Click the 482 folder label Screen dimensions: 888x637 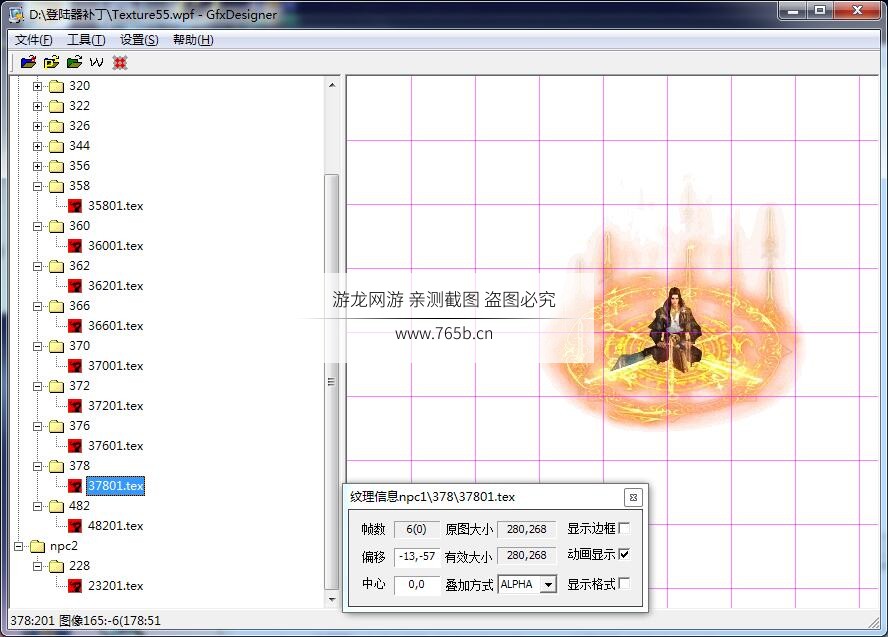(x=79, y=506)
